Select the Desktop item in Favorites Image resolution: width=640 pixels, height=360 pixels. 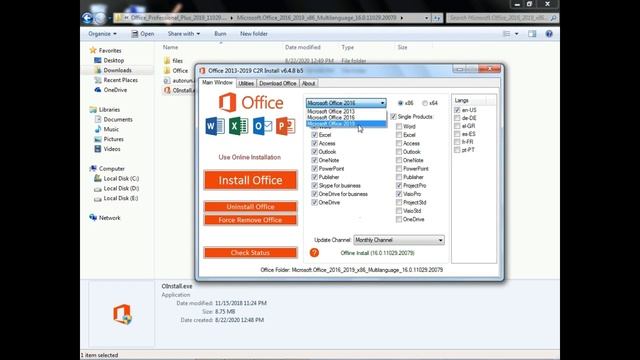[x=109, y=60]
